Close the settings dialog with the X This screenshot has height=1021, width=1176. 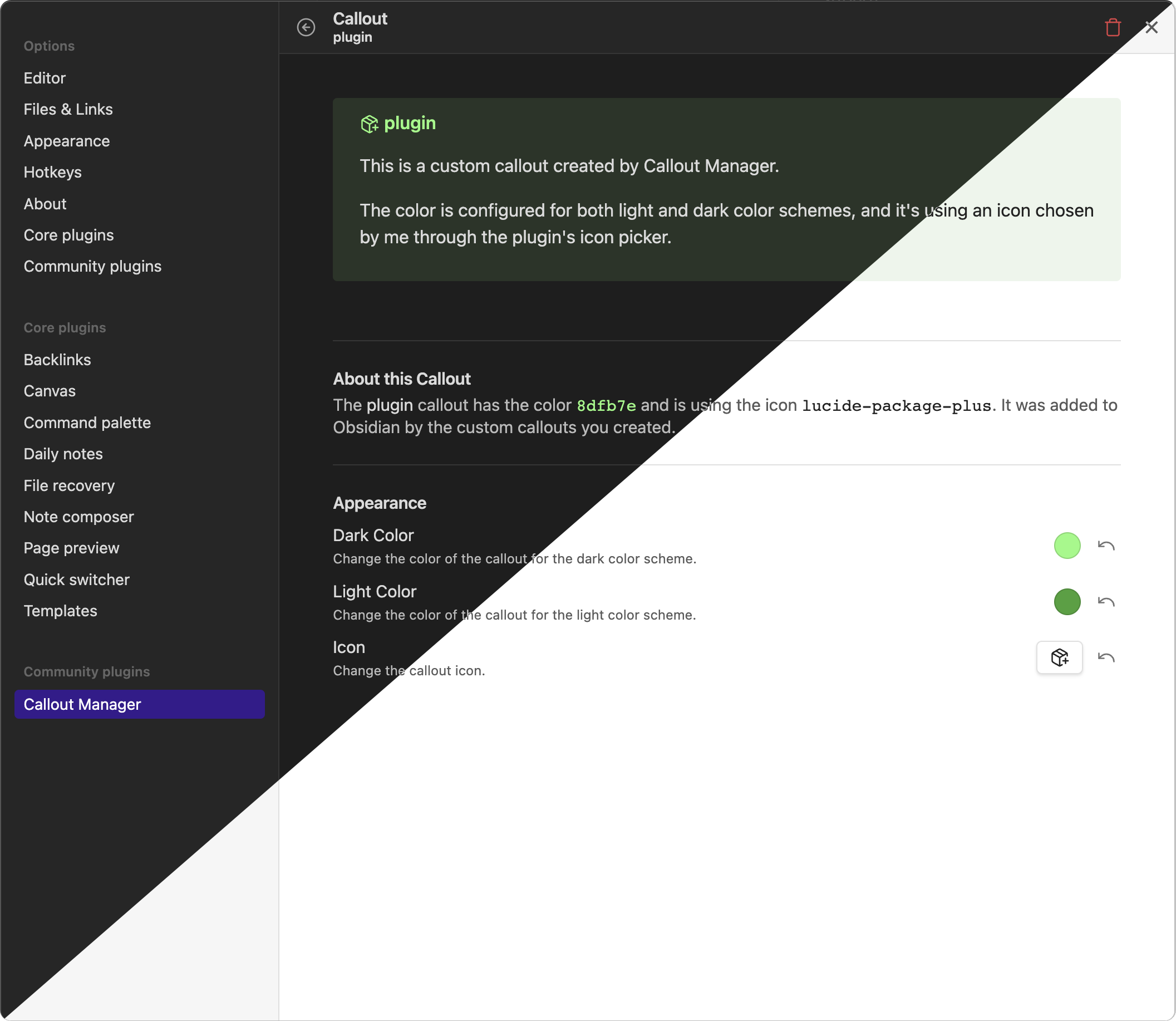1151,27
